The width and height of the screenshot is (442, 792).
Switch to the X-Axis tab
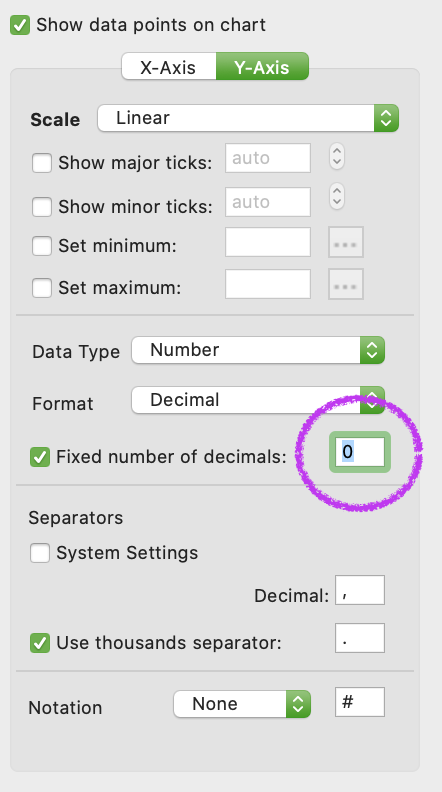click(x=168, y=67)
